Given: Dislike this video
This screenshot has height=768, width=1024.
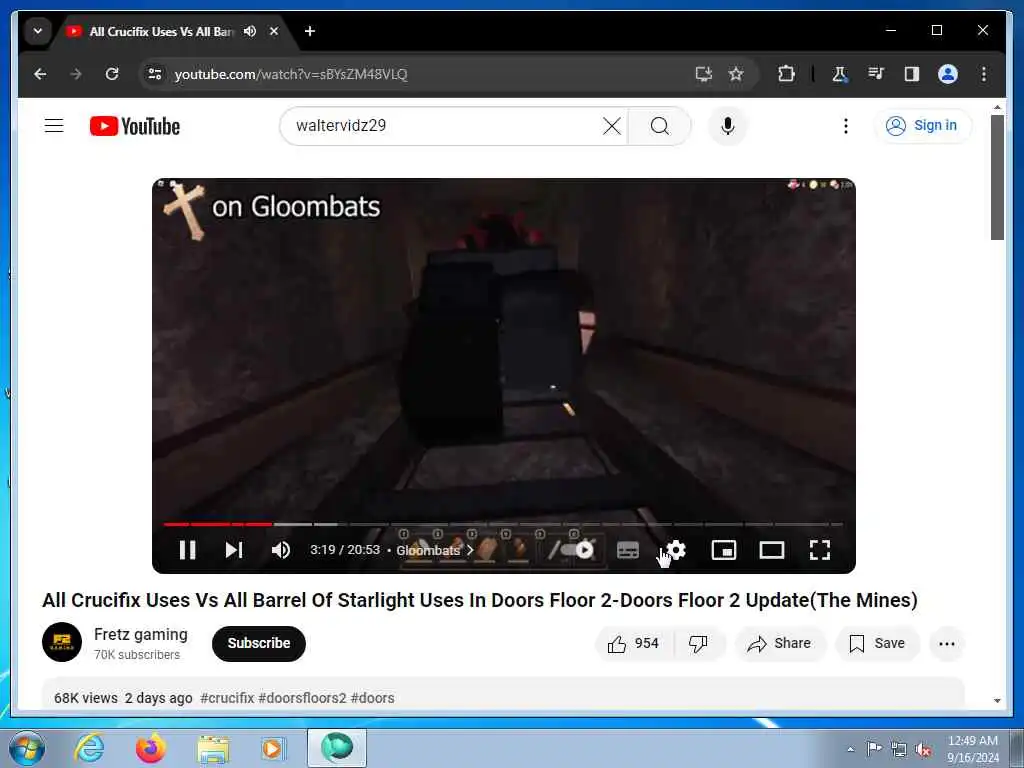Looking at the screenshot, I should [x=698, y=643].
